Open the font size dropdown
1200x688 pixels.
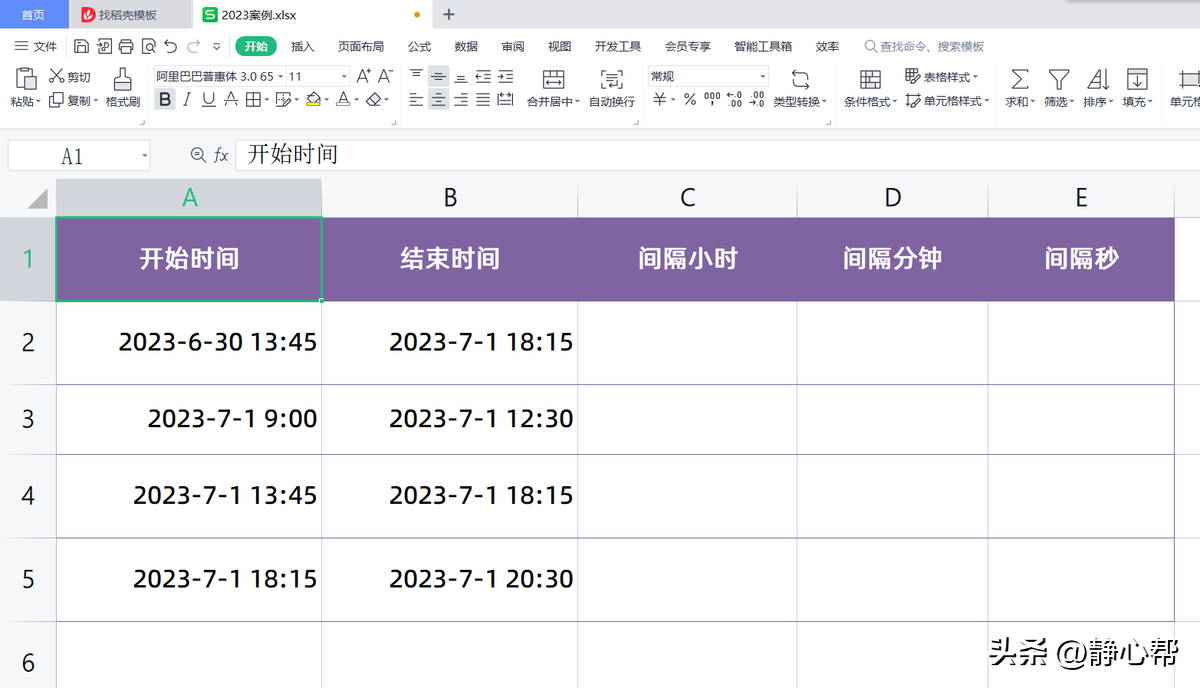click(x=345, y=76)
